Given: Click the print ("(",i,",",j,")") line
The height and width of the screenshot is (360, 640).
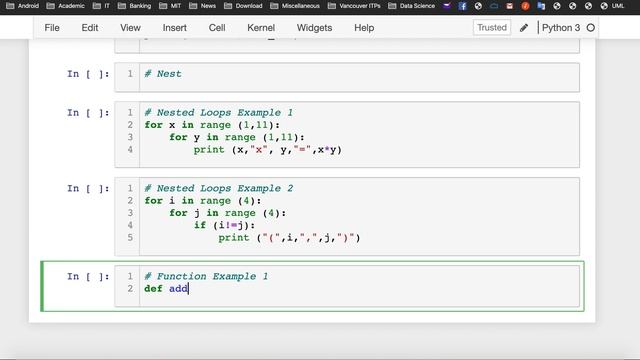Looking at the screenshot, I should pos(289,238).
